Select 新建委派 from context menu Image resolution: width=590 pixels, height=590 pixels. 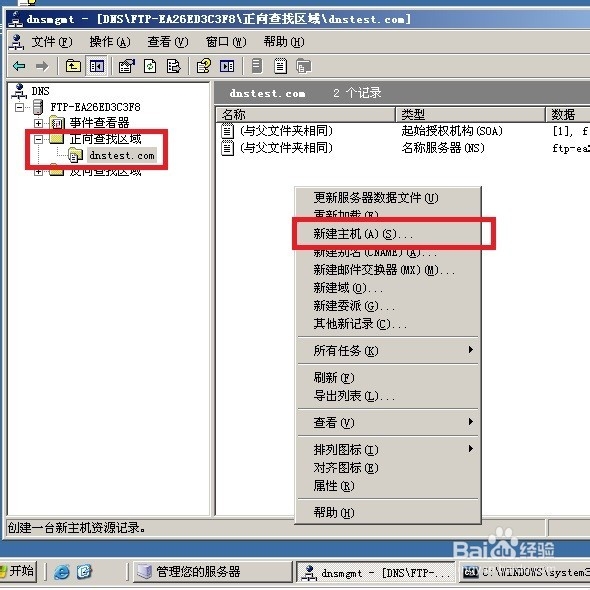tap(388, 306)
